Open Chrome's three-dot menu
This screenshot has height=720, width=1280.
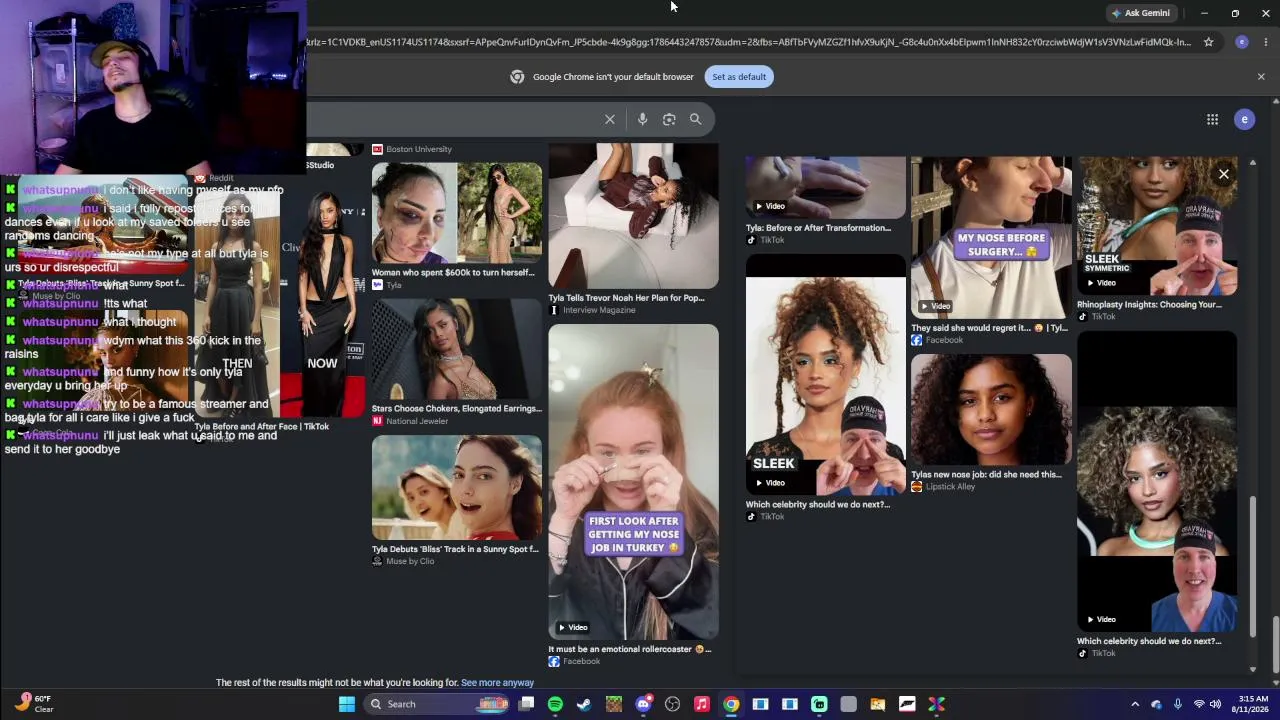(1266, 42)
